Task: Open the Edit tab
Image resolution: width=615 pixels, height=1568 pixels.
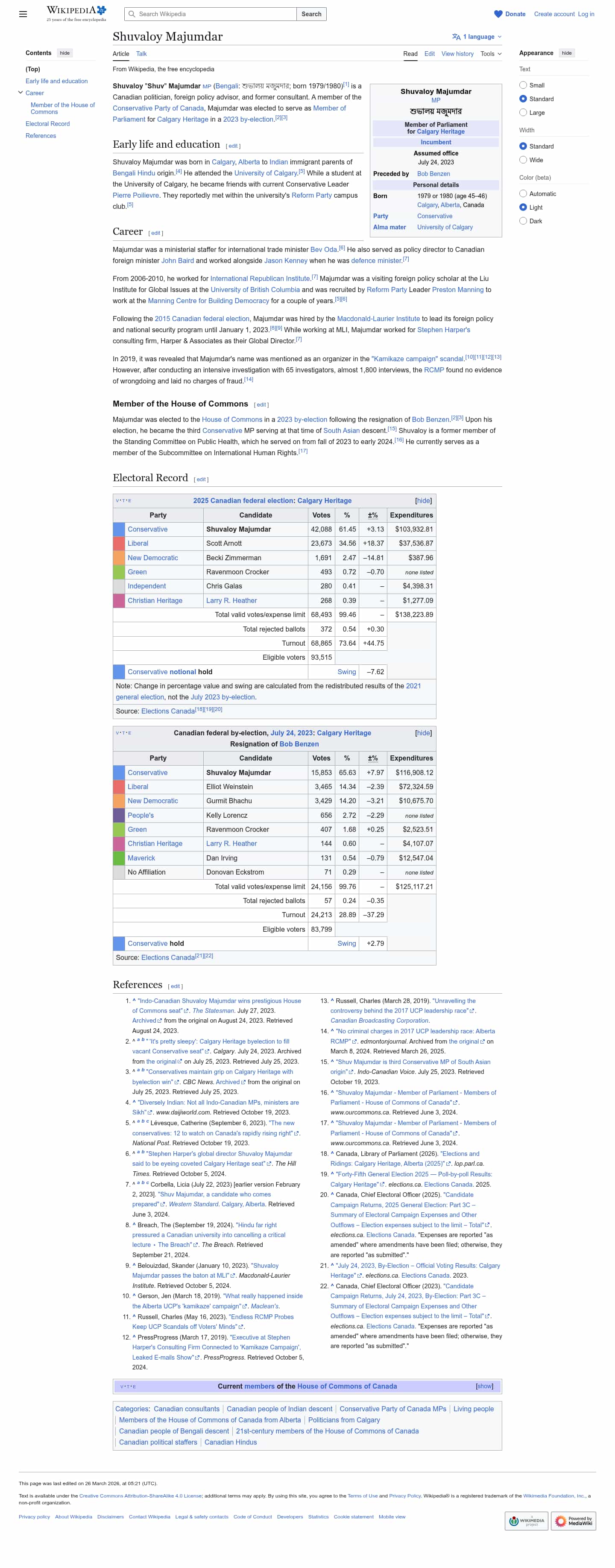Action: pos(429,53)
